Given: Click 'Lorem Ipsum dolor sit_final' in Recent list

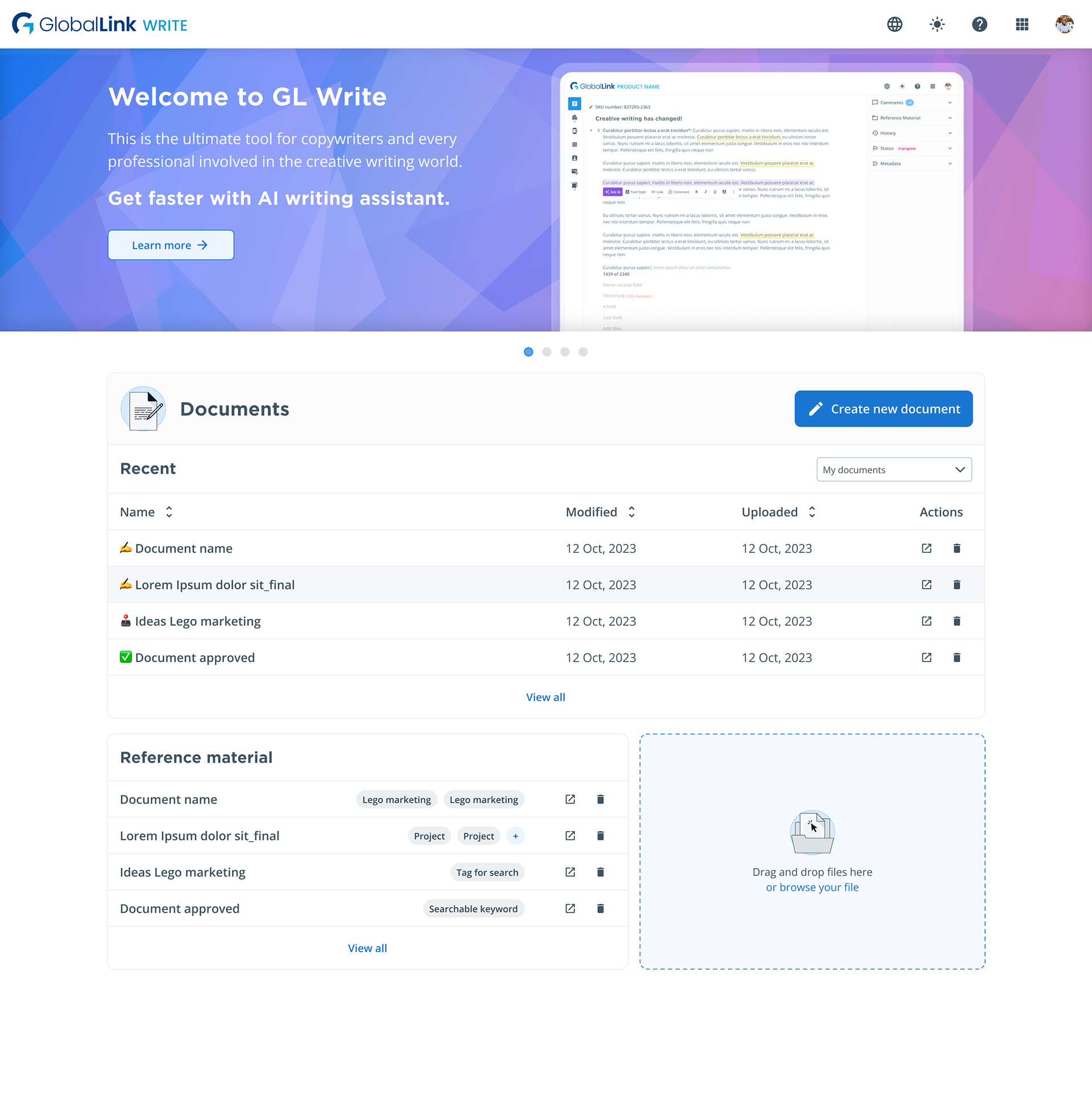Looking at the screenshot, I should [x=214, y=585].
